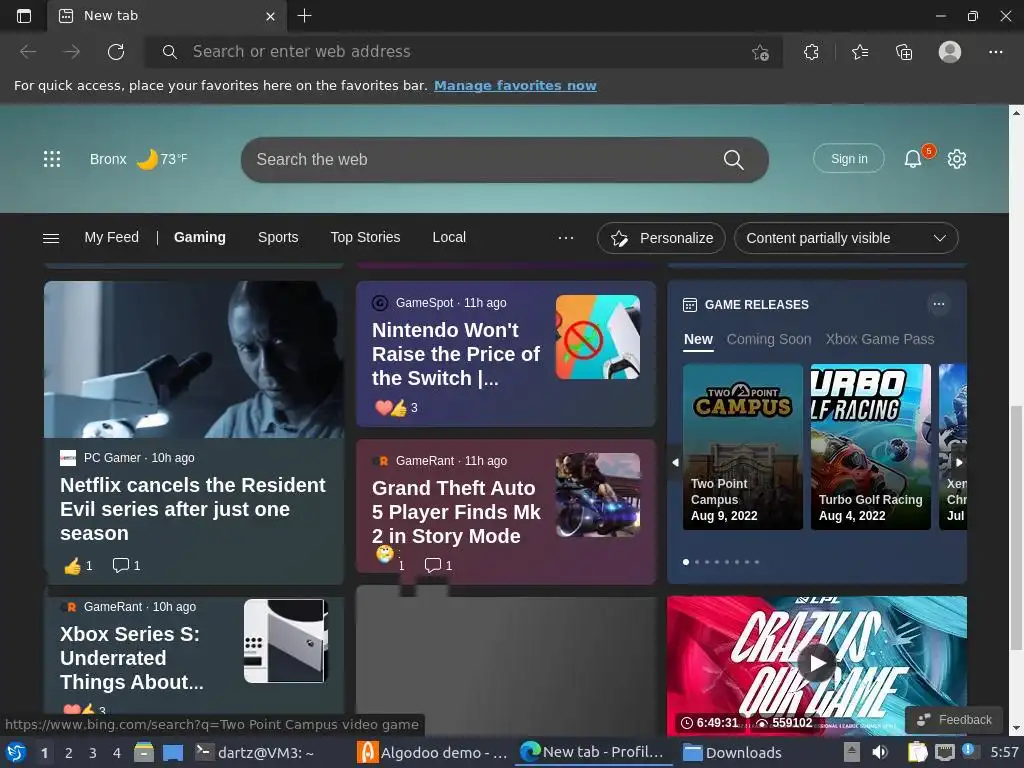Screen dimensions: 1024x768
Task: Switch to Algodoo demo taskbar window
Action: point(432,753)
